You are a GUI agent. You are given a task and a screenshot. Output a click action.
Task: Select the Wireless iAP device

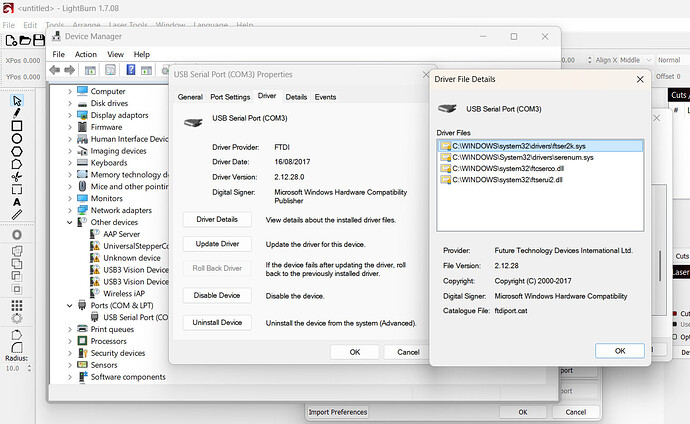(x=124, y=293)
